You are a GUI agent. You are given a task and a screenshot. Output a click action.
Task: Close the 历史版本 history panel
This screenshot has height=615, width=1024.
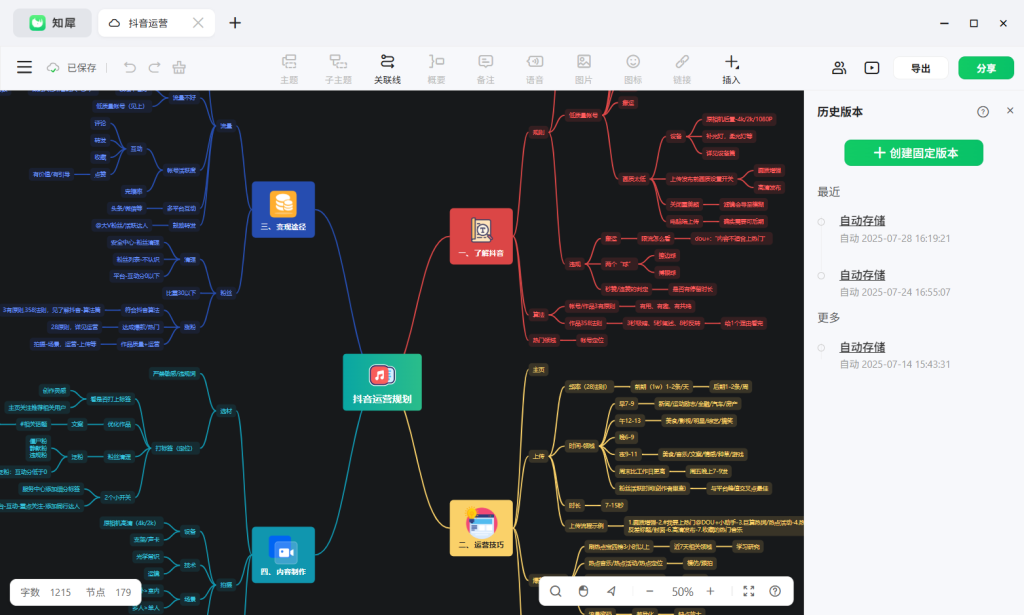point(1010,111)
